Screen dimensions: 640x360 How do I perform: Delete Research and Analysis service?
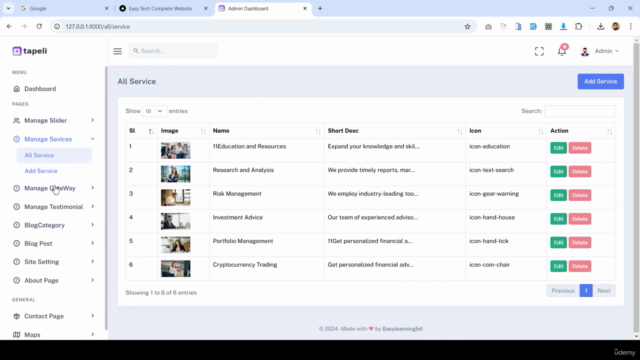click(580, 171)
